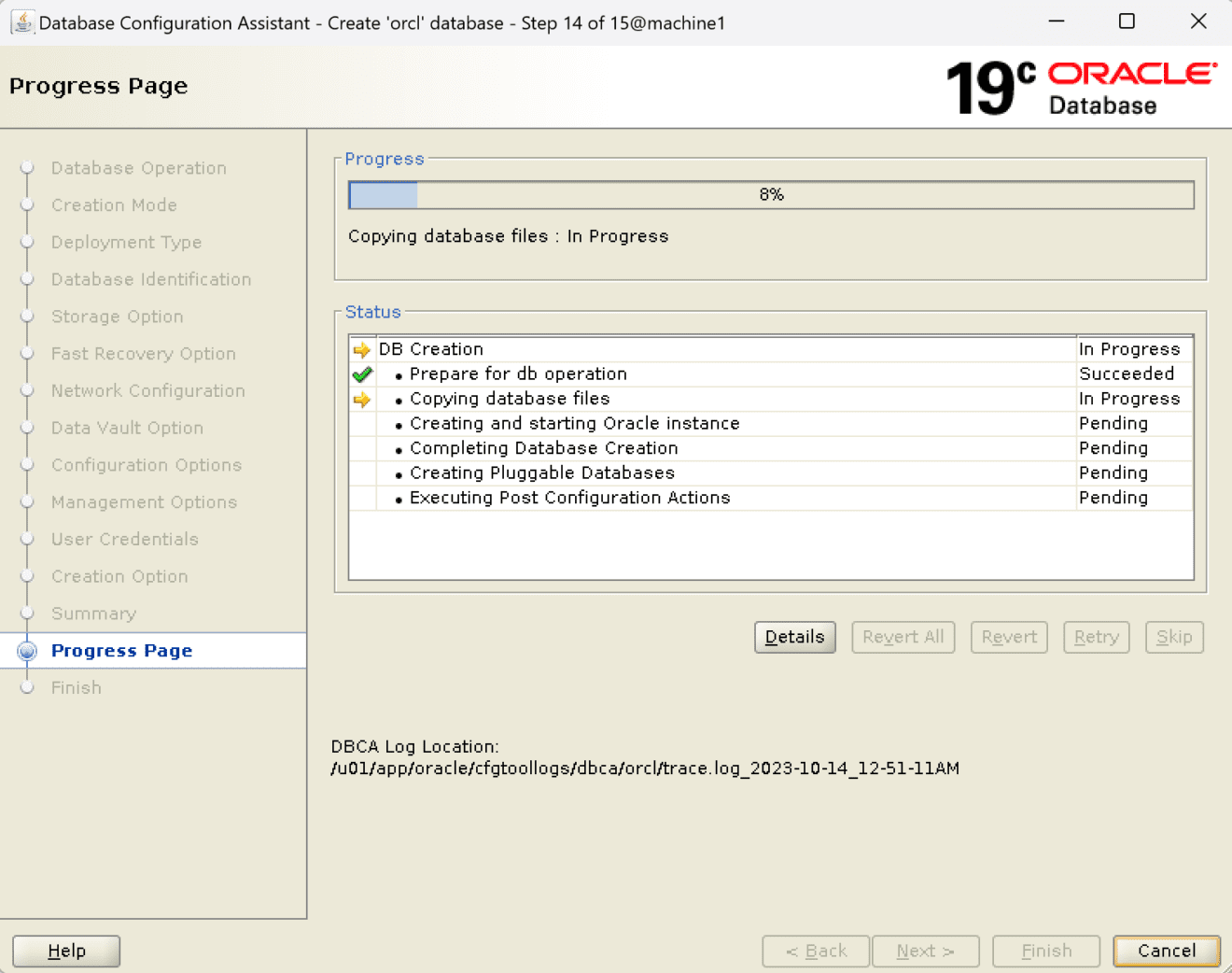Click the DBCA trace log location path
The height and width of the screenshot is (973, 1232).
coord(644,768)
